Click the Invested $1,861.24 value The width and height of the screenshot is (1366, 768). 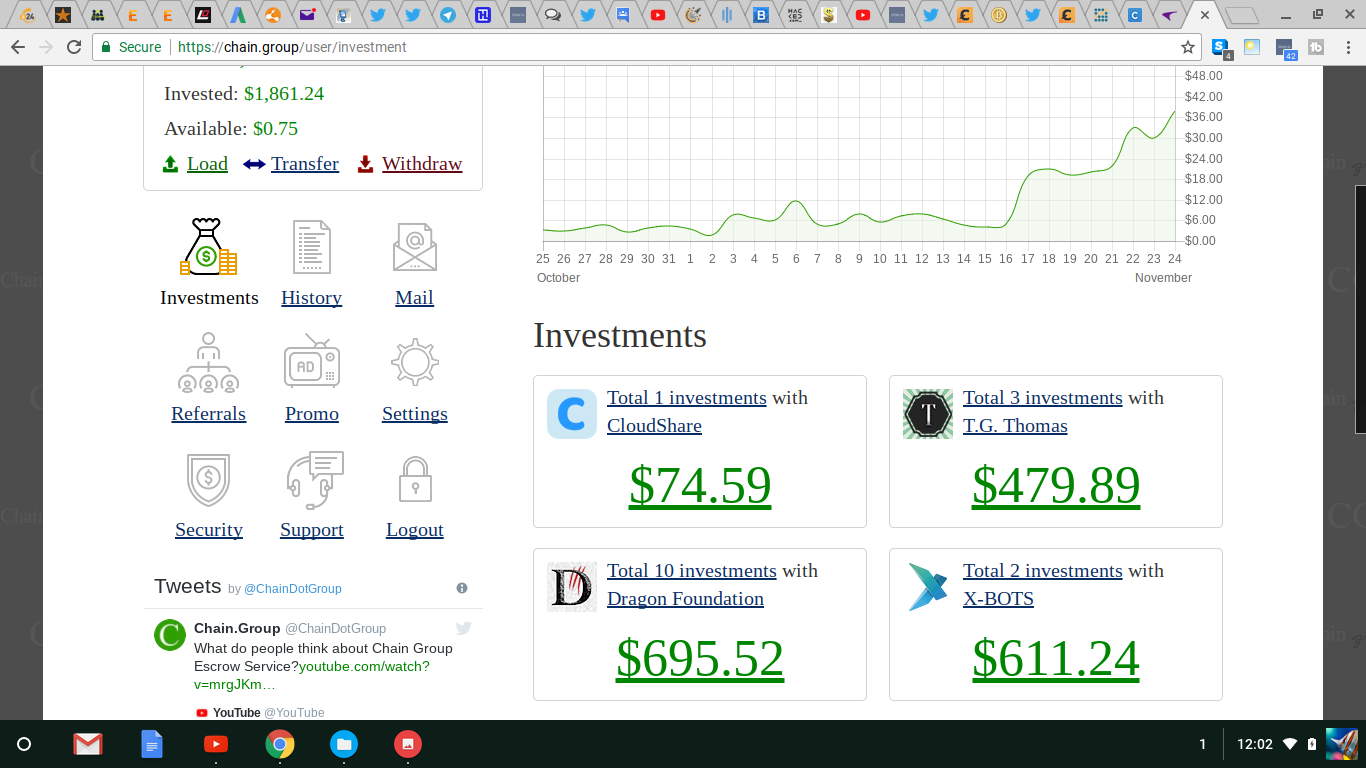pyautogui.click(x=284, y=94)
